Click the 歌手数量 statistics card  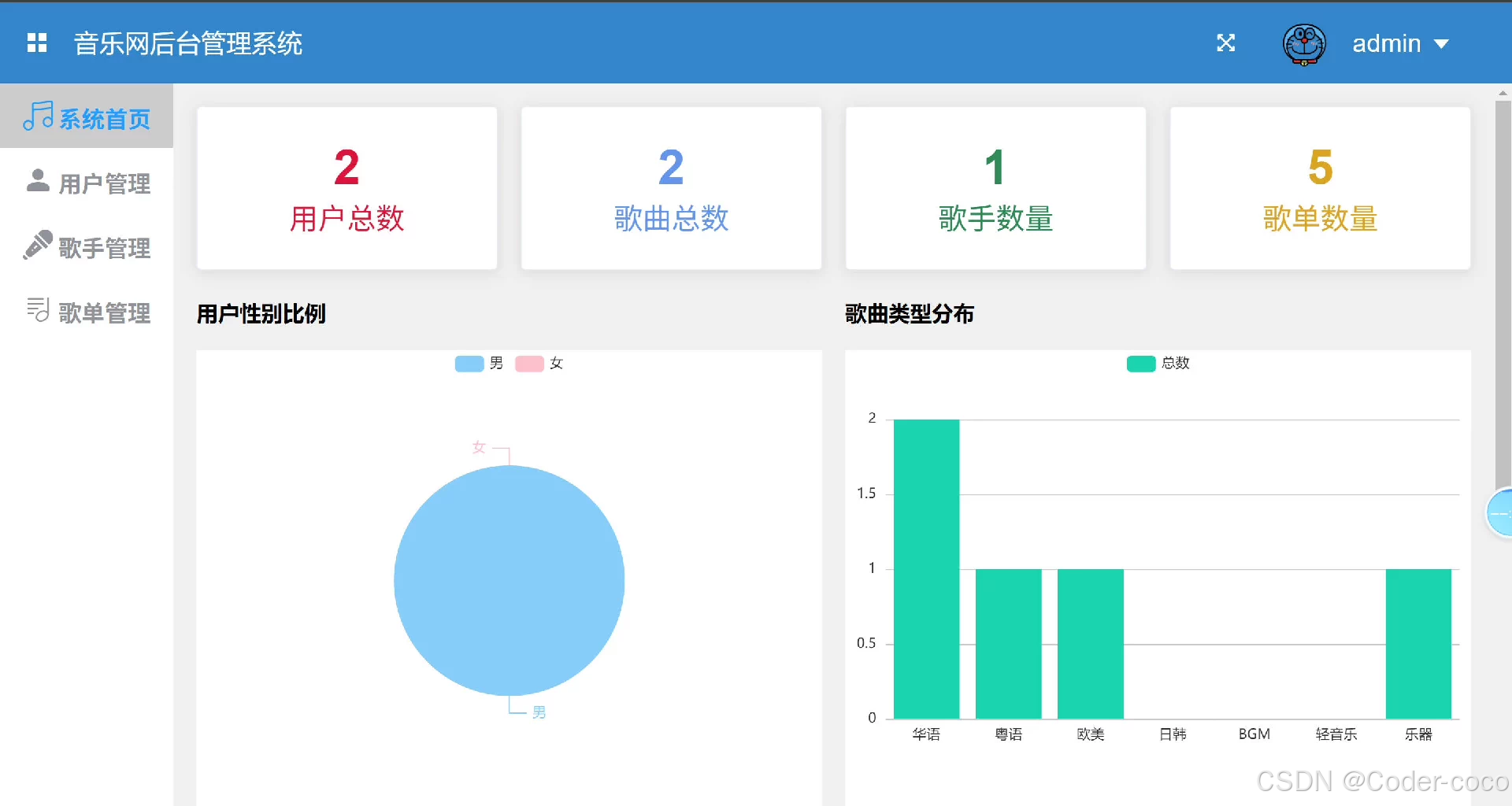[x=995, y=188]
